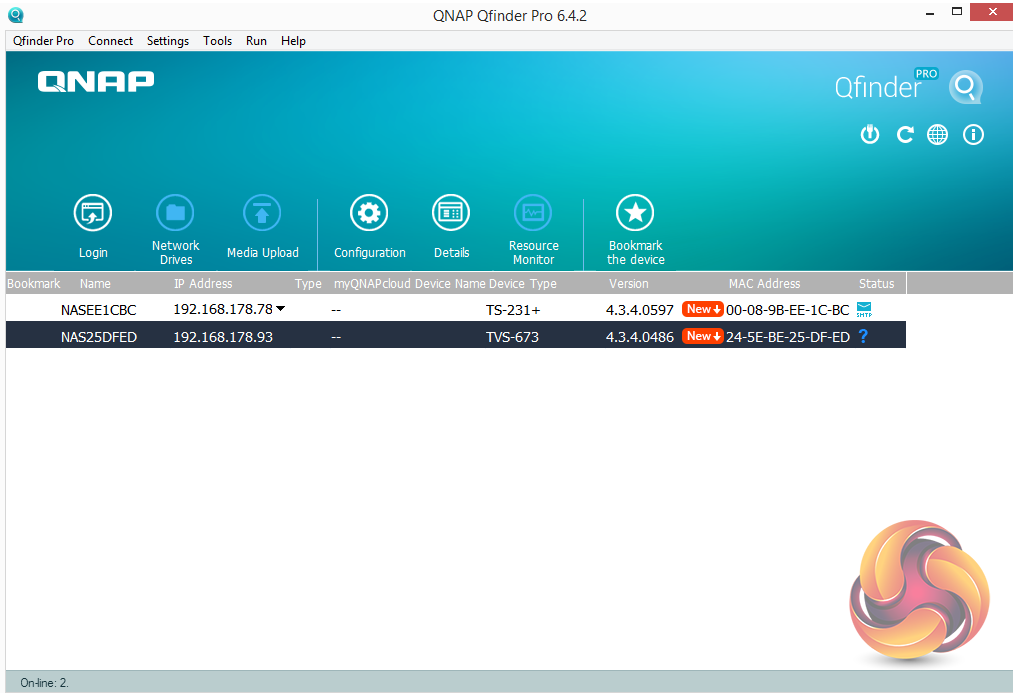This screenshot has height=697, width=1013.
Task: Click device type TS-231+
Action: pyautogui.click(x=513, y=310)
